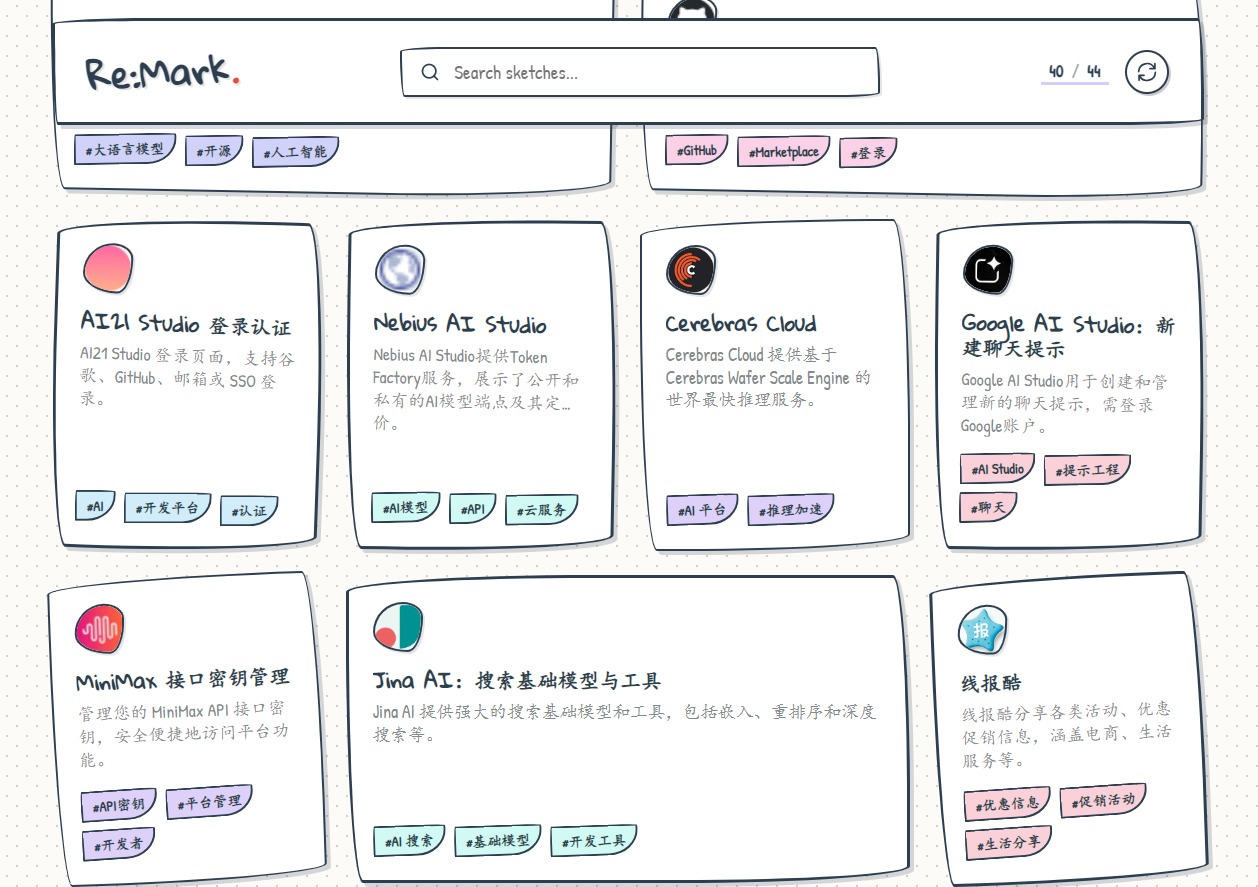This screenshot has width=1258, height=887.
Task: Open the 线报酷 star icon
Action: [982, 631]
